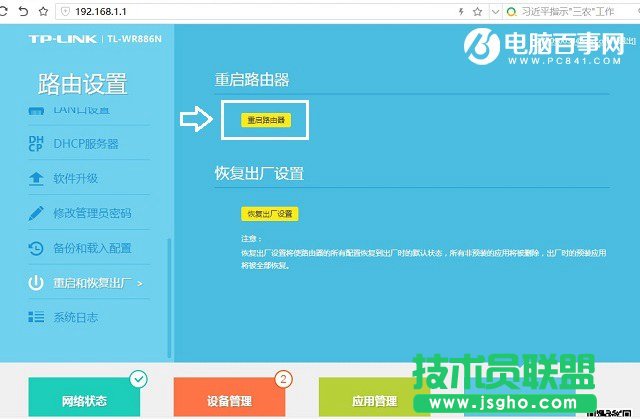
Task: Click the search engine icon
Action: tap(511, 12)
